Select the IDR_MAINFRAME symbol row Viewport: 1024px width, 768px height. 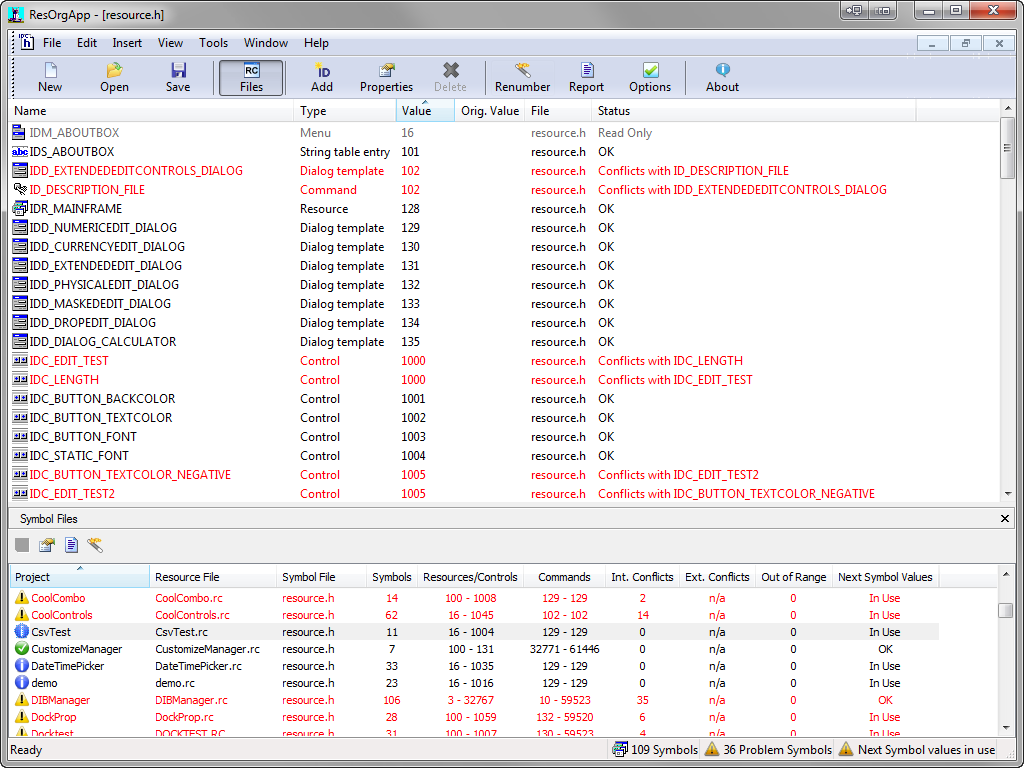(x=76, y=209)
